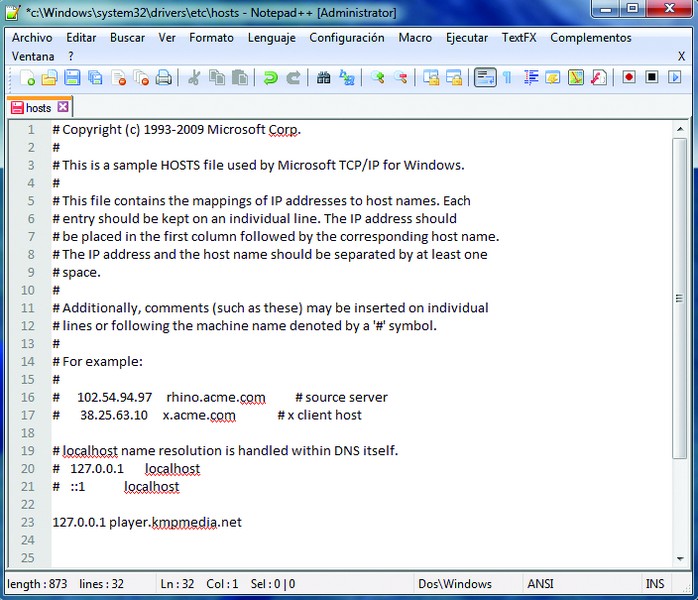Image resolution: width=698 pixels, height=600 pixels.
Task: Open the Complementos menu
Action: point(591,38)
